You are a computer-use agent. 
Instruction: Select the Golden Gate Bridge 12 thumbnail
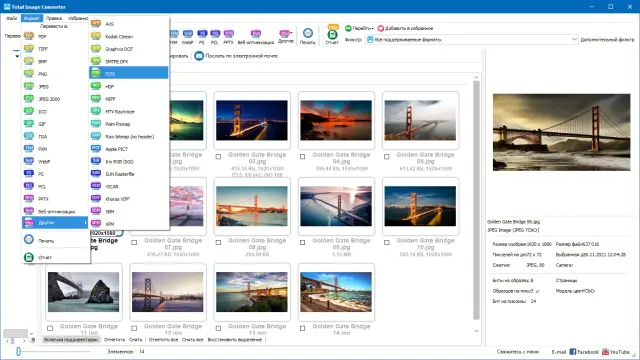tap(168, 292)
